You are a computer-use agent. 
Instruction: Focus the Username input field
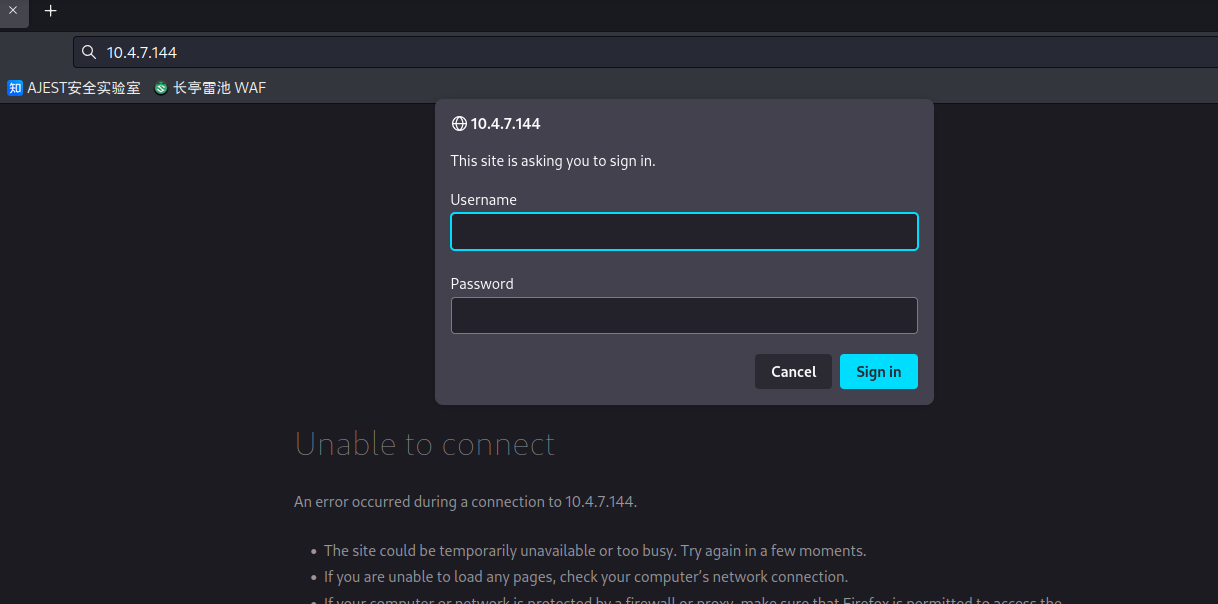684,232
